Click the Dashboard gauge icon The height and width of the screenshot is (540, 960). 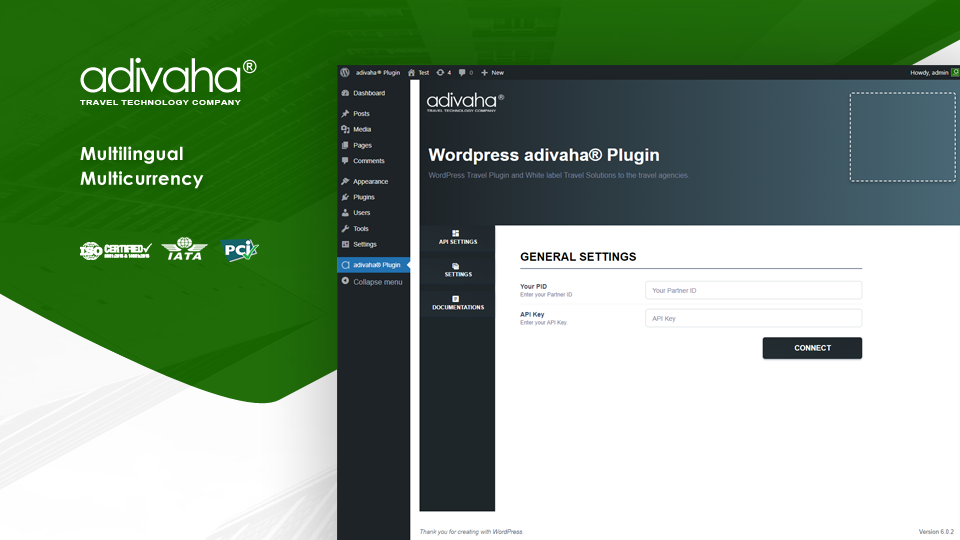tap(345, 93)
